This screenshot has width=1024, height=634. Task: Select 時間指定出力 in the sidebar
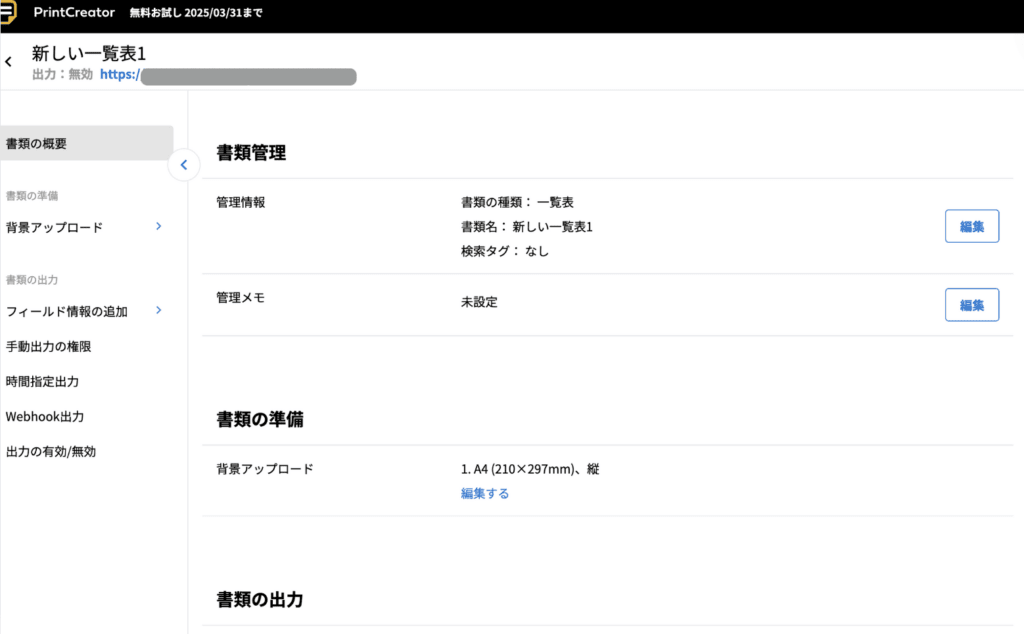click(43, 381)
